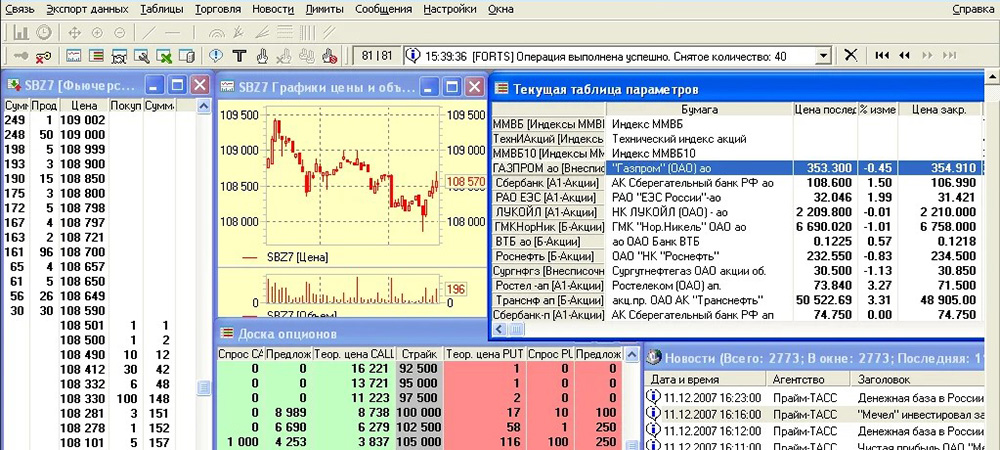1000x450 pixels.
Task: Open new chart window toolbar icon
Action: 74,55
